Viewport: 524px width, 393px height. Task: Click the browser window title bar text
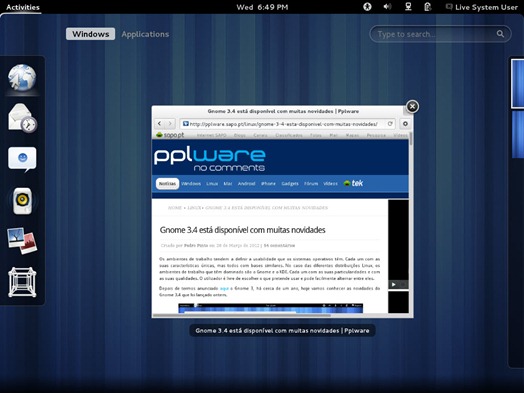283,111
